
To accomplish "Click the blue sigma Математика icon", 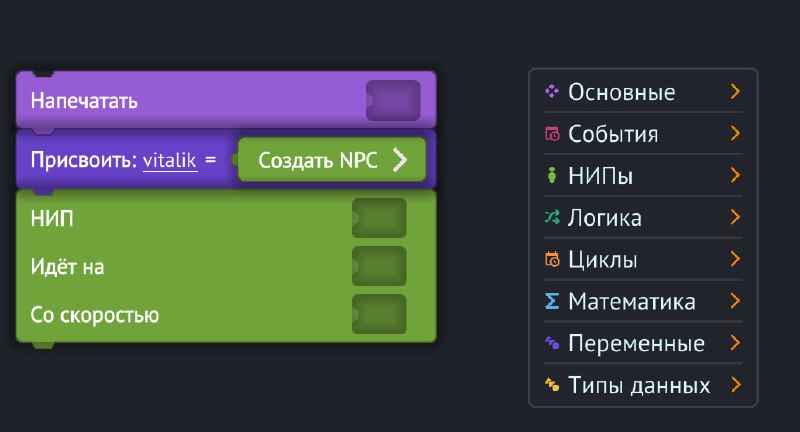I will (x=552, y=301).
